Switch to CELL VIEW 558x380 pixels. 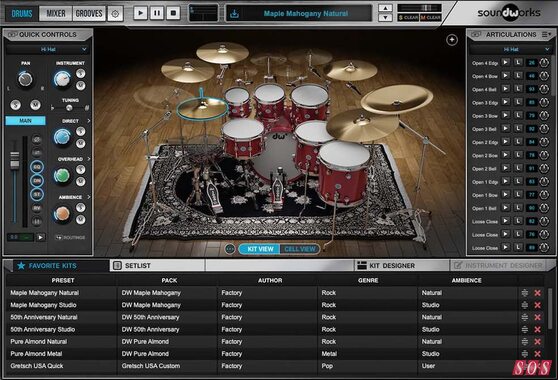click(x=300, y=249)
